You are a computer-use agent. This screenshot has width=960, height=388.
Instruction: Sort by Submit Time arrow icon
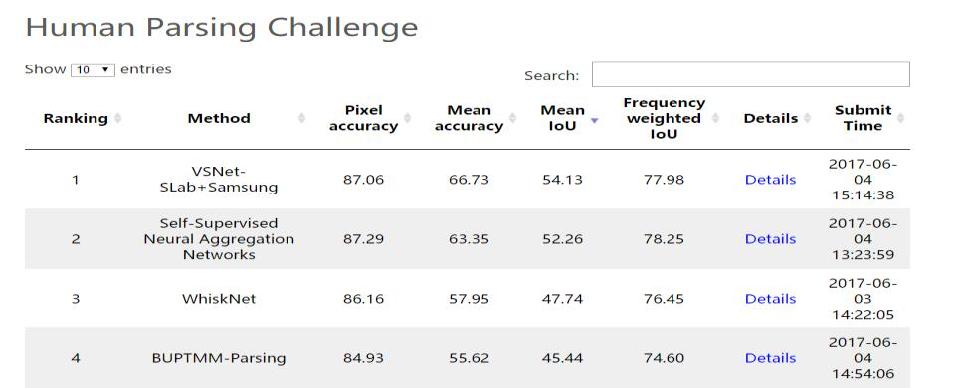(x=900, y=118)
